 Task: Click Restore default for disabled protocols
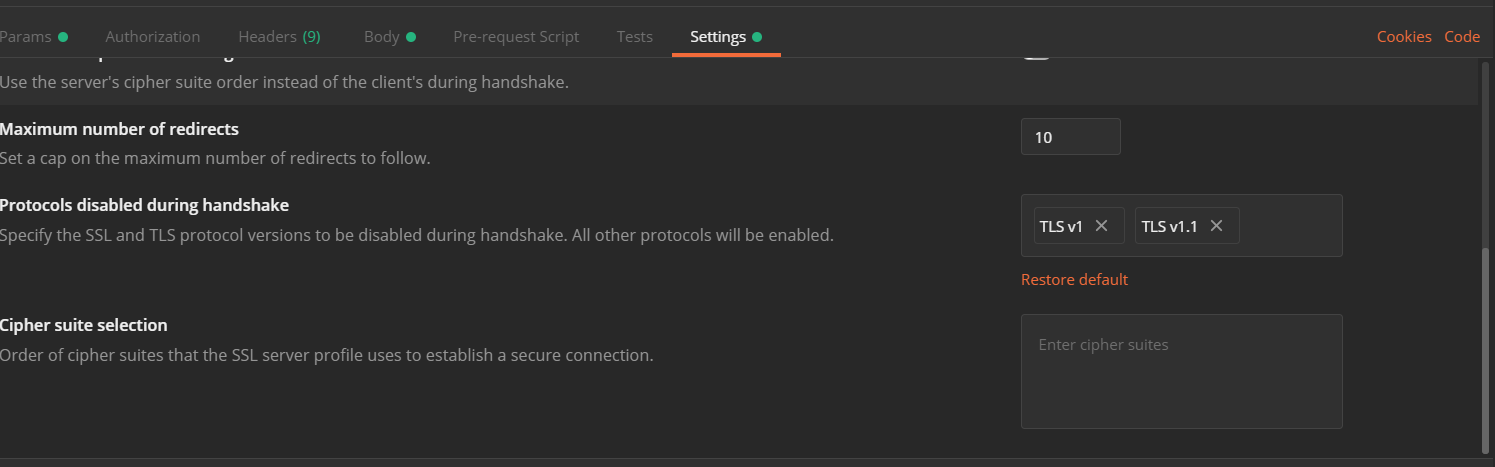[1074, 280]
